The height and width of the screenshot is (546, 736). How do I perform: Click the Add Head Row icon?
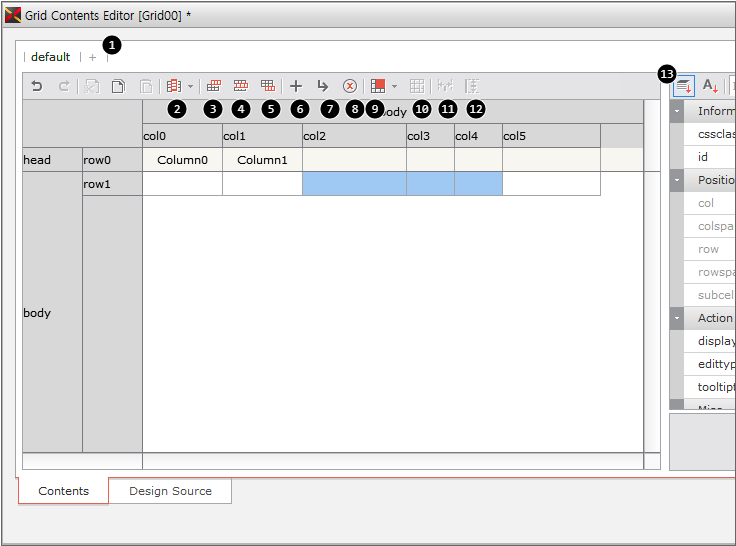click(x=213, y=87)
